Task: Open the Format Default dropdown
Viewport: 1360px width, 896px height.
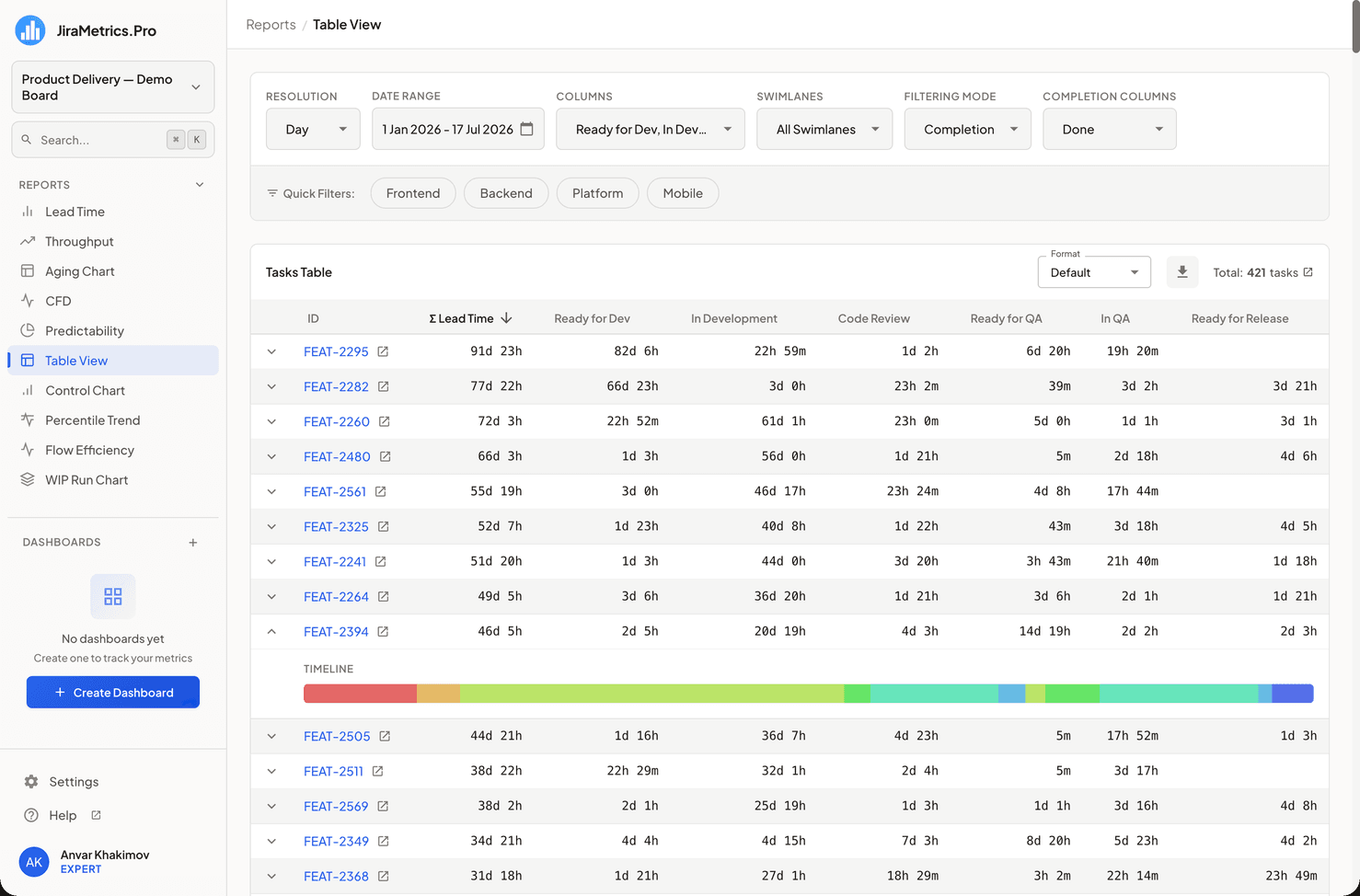Action: [x=1094, y=272]
